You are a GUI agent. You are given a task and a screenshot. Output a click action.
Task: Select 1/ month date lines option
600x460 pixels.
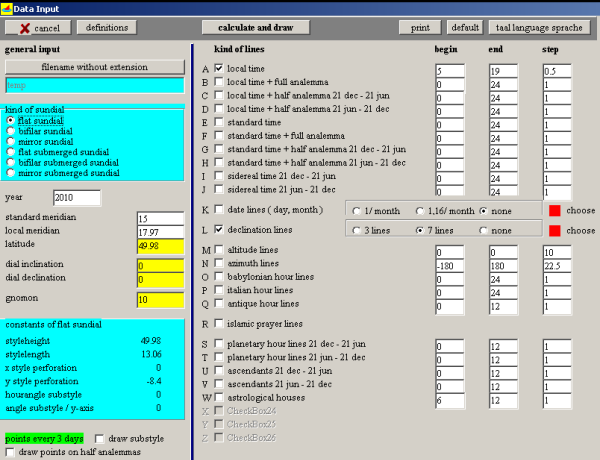coord(356,211)
